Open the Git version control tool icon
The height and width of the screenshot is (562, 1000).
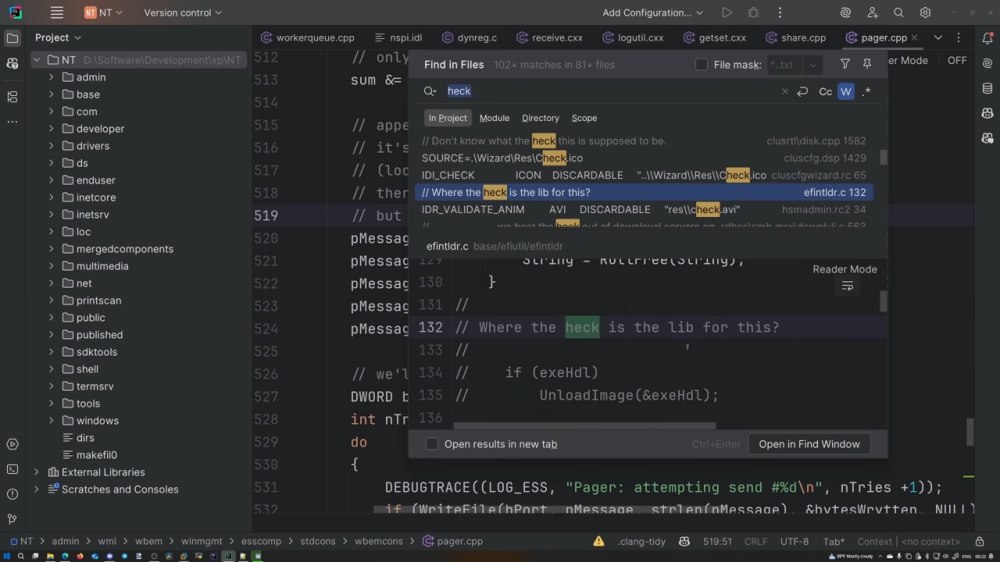pyautogui.click(x=12, y=519)
